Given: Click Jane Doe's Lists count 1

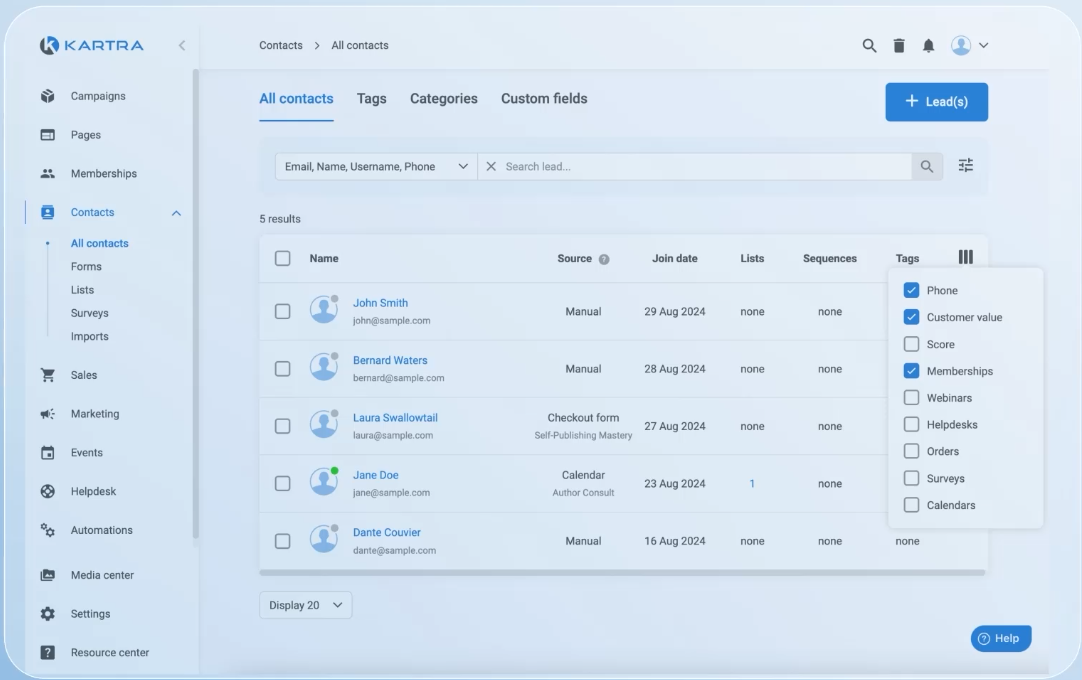Looking at the screenshot, I should (751, 483).
